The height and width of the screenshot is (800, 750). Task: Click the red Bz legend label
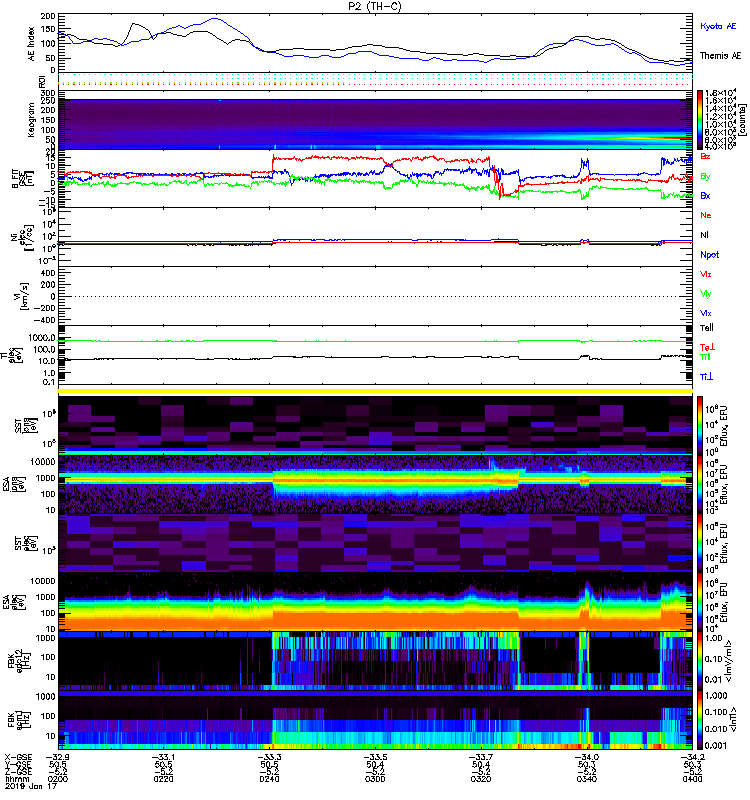coord(705,157)
